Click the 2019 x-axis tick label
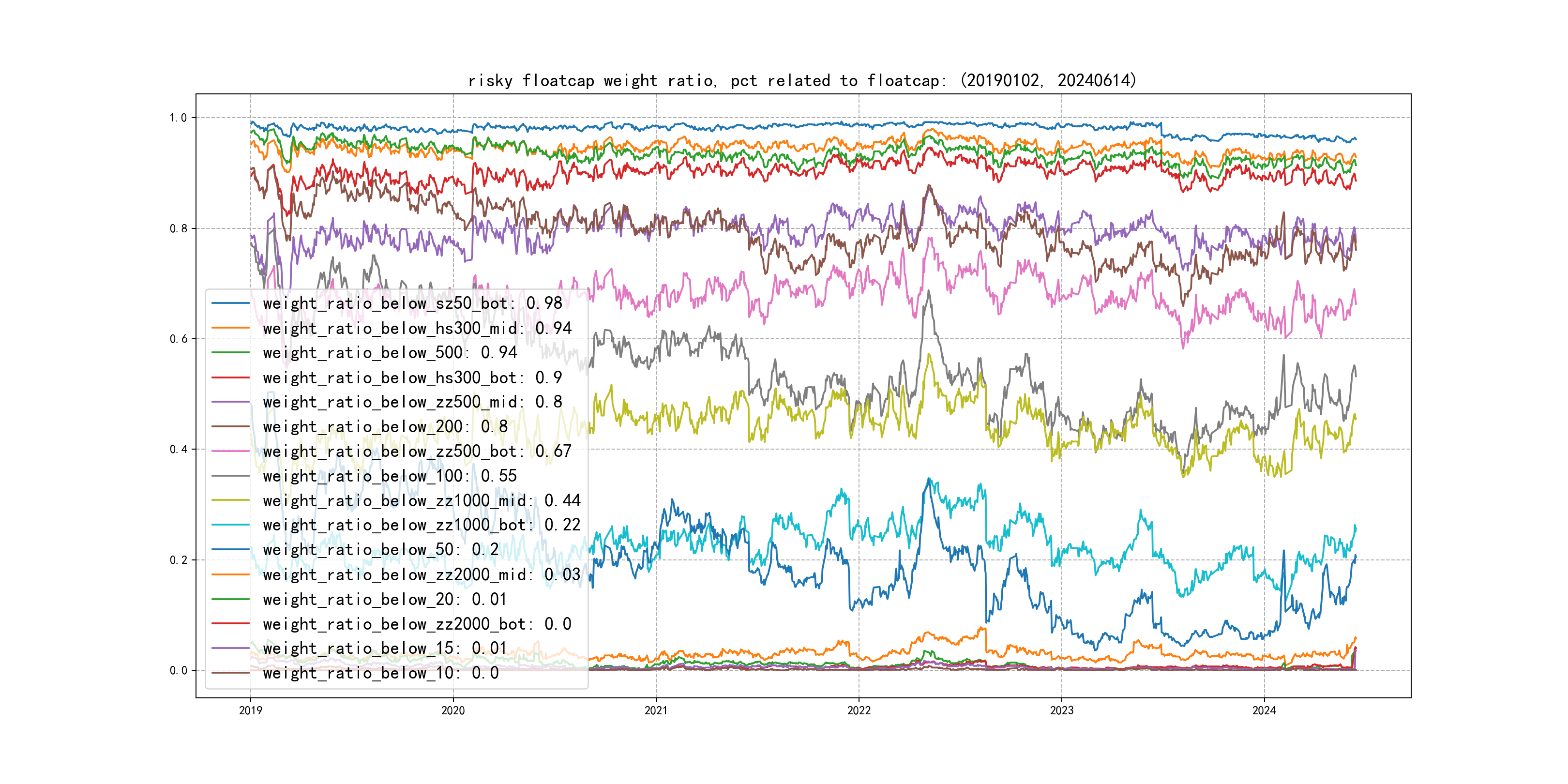 pos(250,710)
